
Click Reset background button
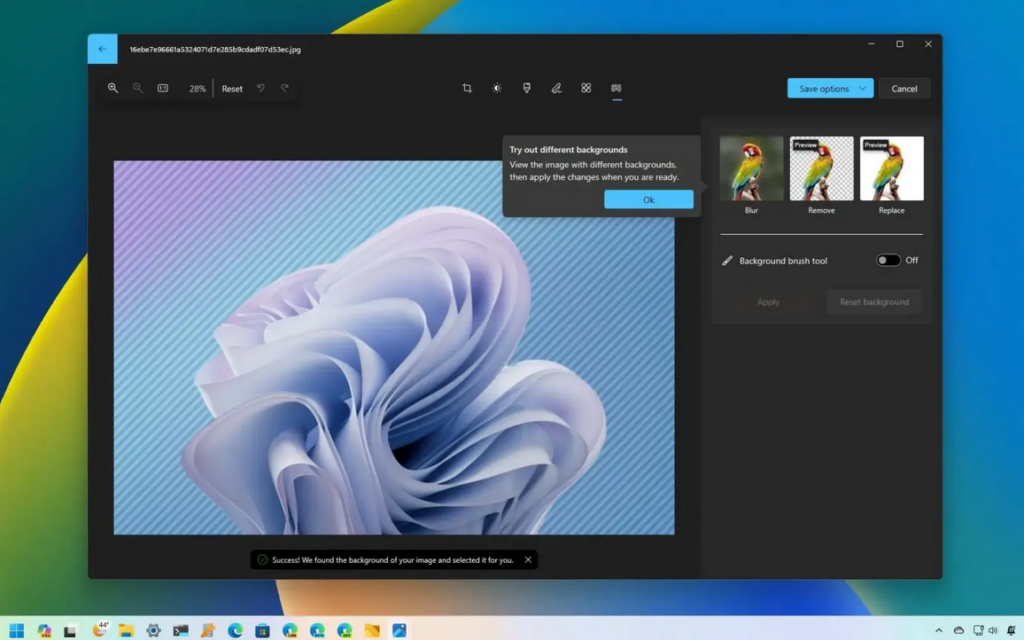pos(874,302)
